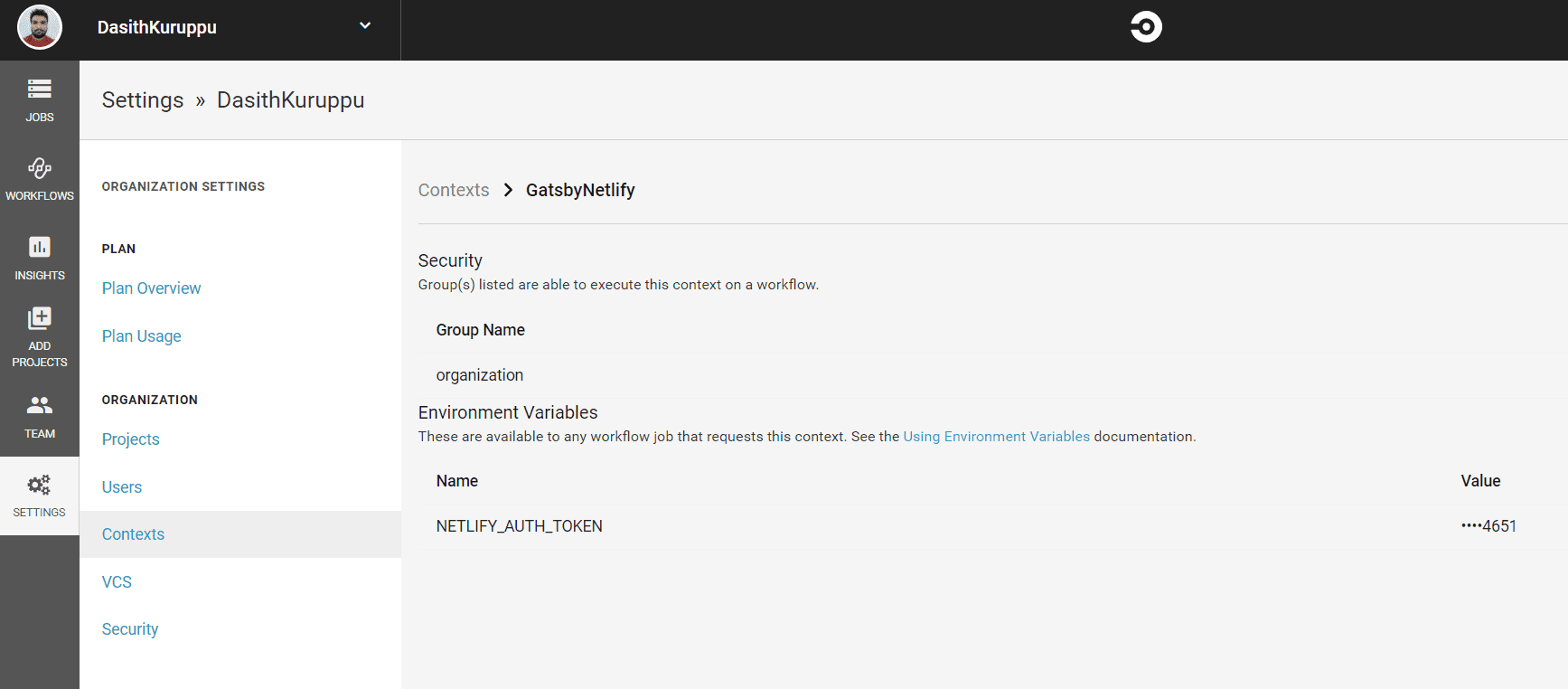Go to Projects settings
The image size is (1568, 689).
tap(130, 439)
